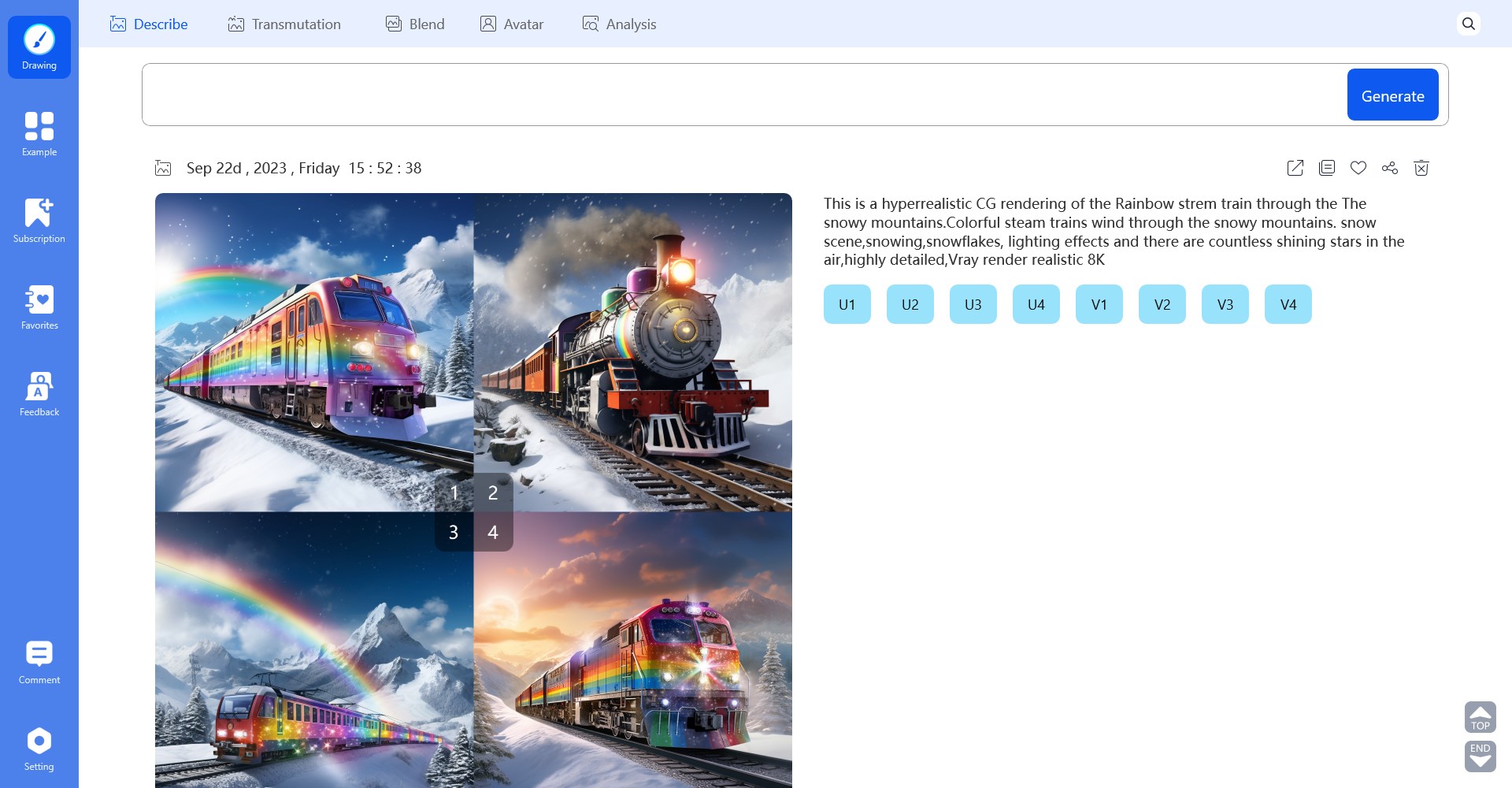The width and height of the screenshot is (1512, 788).
Task: Upscale image four with U4
Action: 1036,304
